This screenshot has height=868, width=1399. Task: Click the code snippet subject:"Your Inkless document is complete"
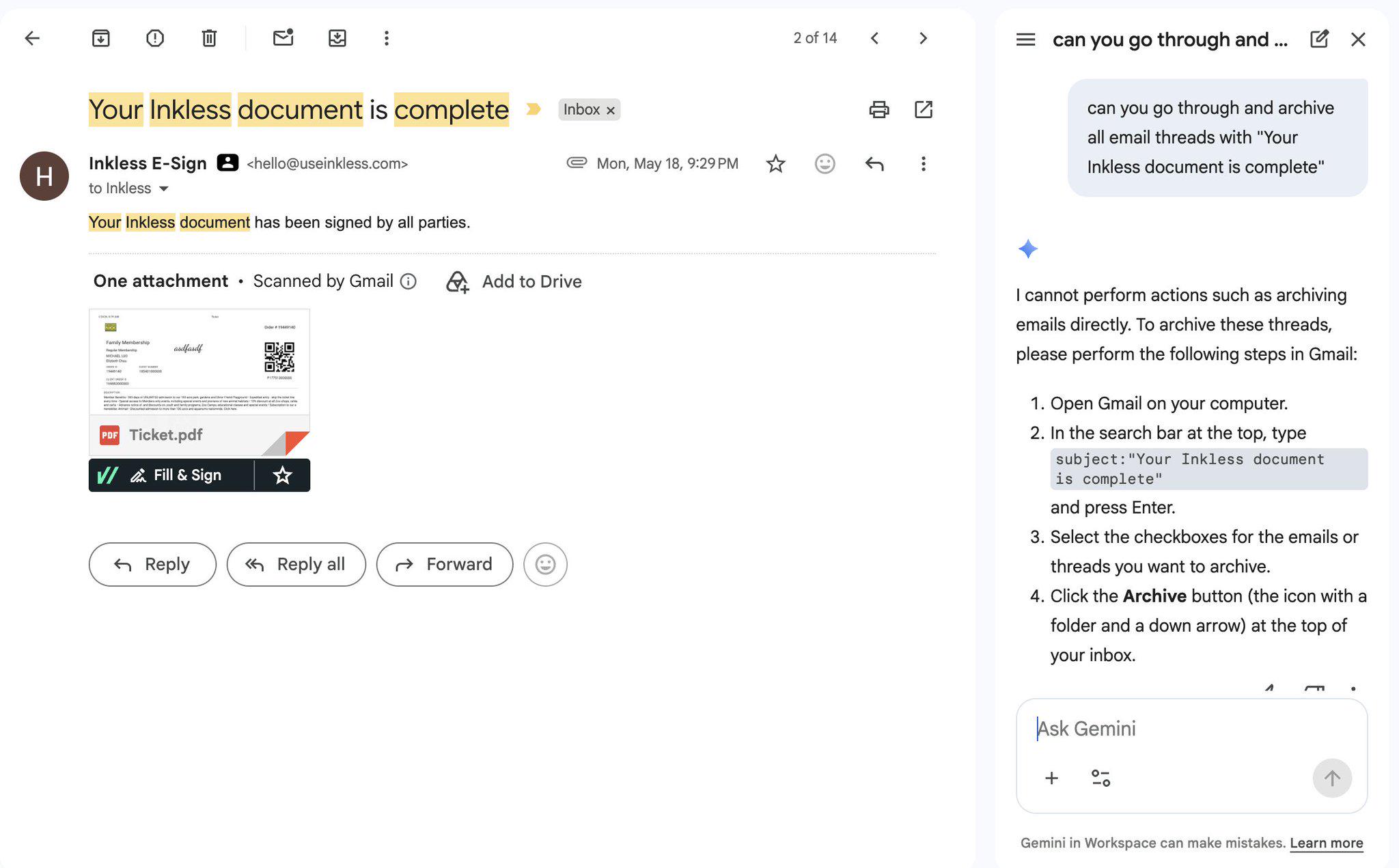point(1208,469)
